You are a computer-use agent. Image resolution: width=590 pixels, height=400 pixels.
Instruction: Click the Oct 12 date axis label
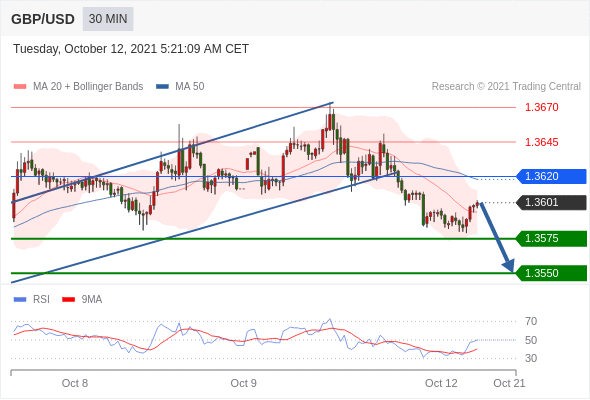[x=441, y=383]
